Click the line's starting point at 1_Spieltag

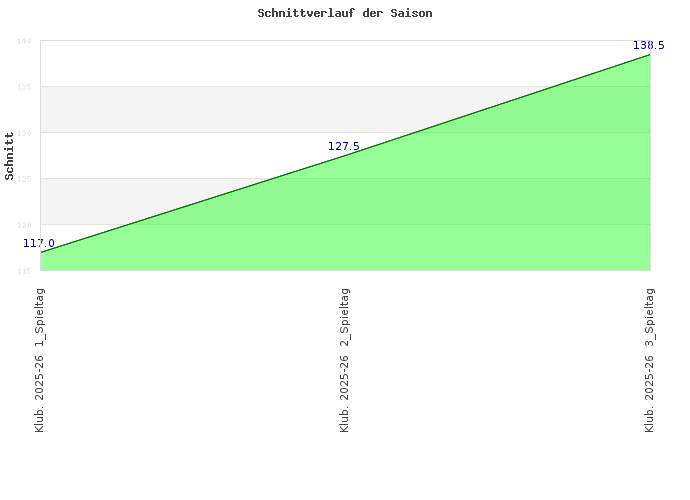41,252
